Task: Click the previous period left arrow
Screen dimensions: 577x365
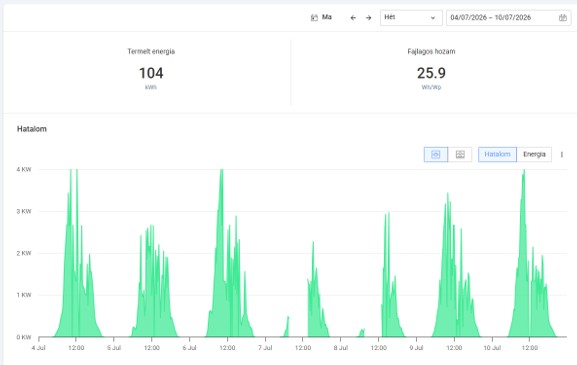Action: point(353,18)
